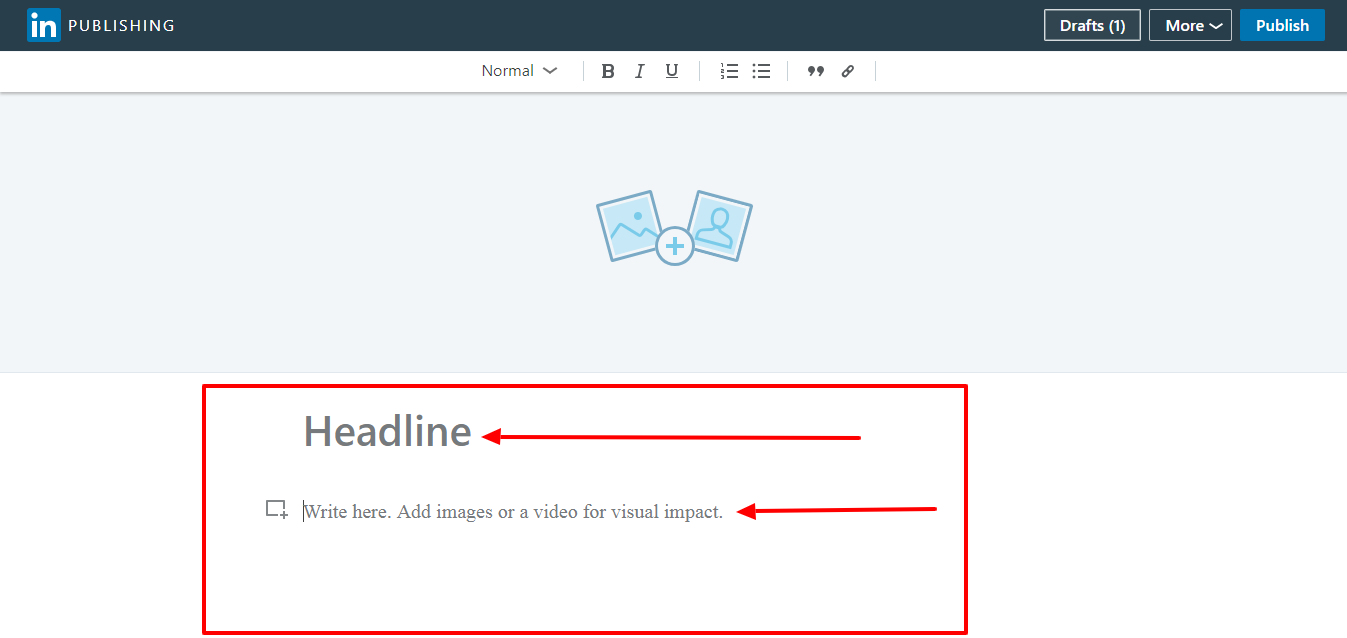
Task: Apply italic formatting
Action: coord(640,71)
